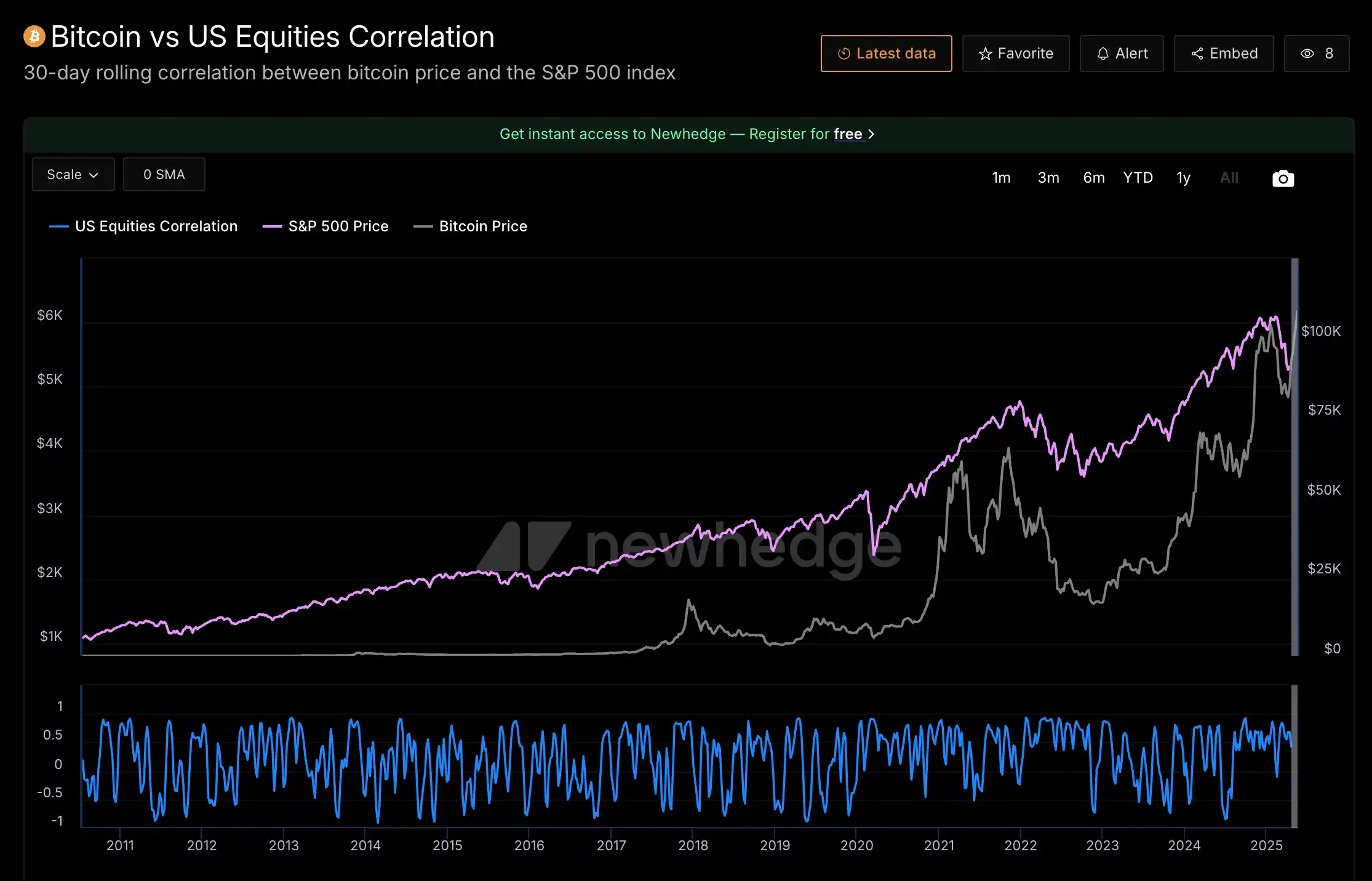Select the 6m time range
The image size is (1372, 881).
(x=1093, y=178)
